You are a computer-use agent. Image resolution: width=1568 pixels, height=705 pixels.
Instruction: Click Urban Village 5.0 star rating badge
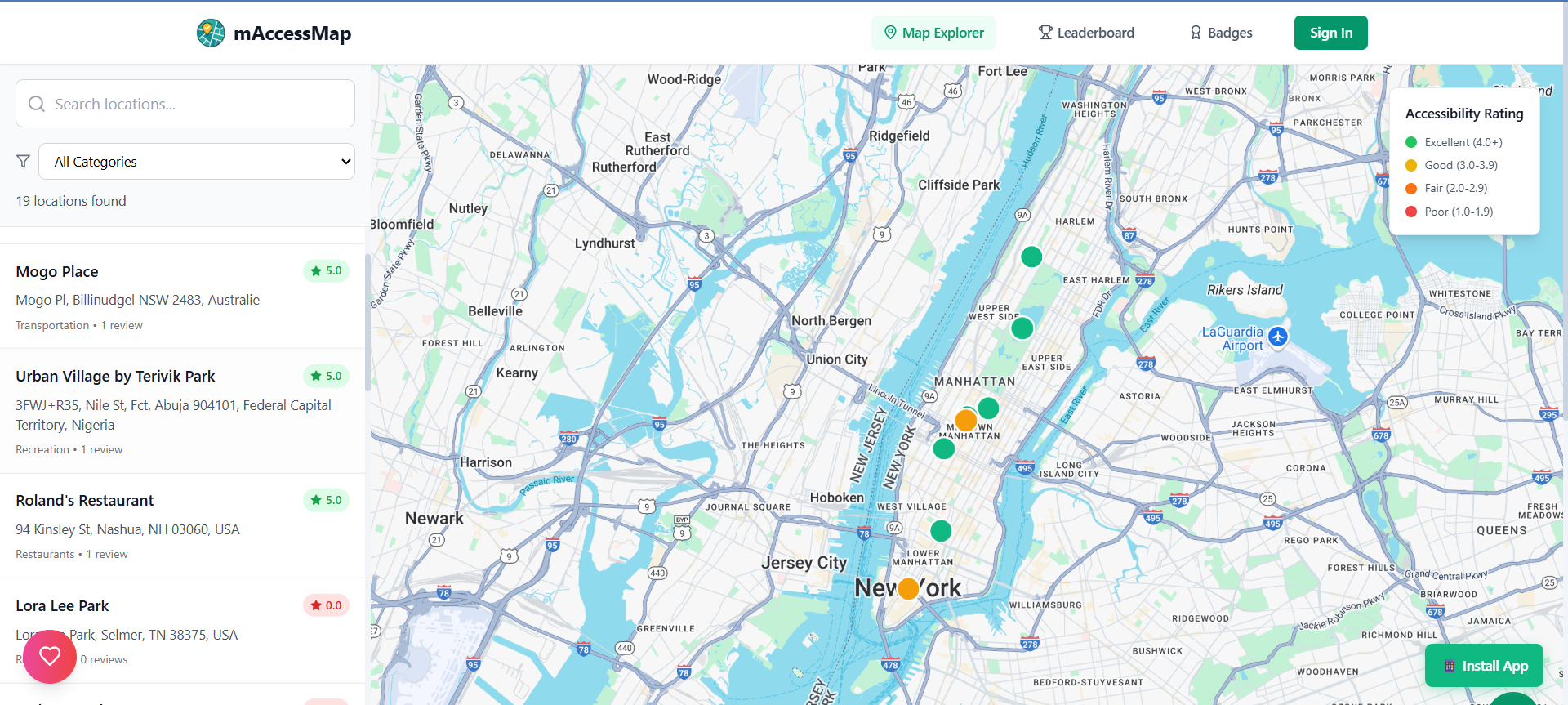pos(326,376)
